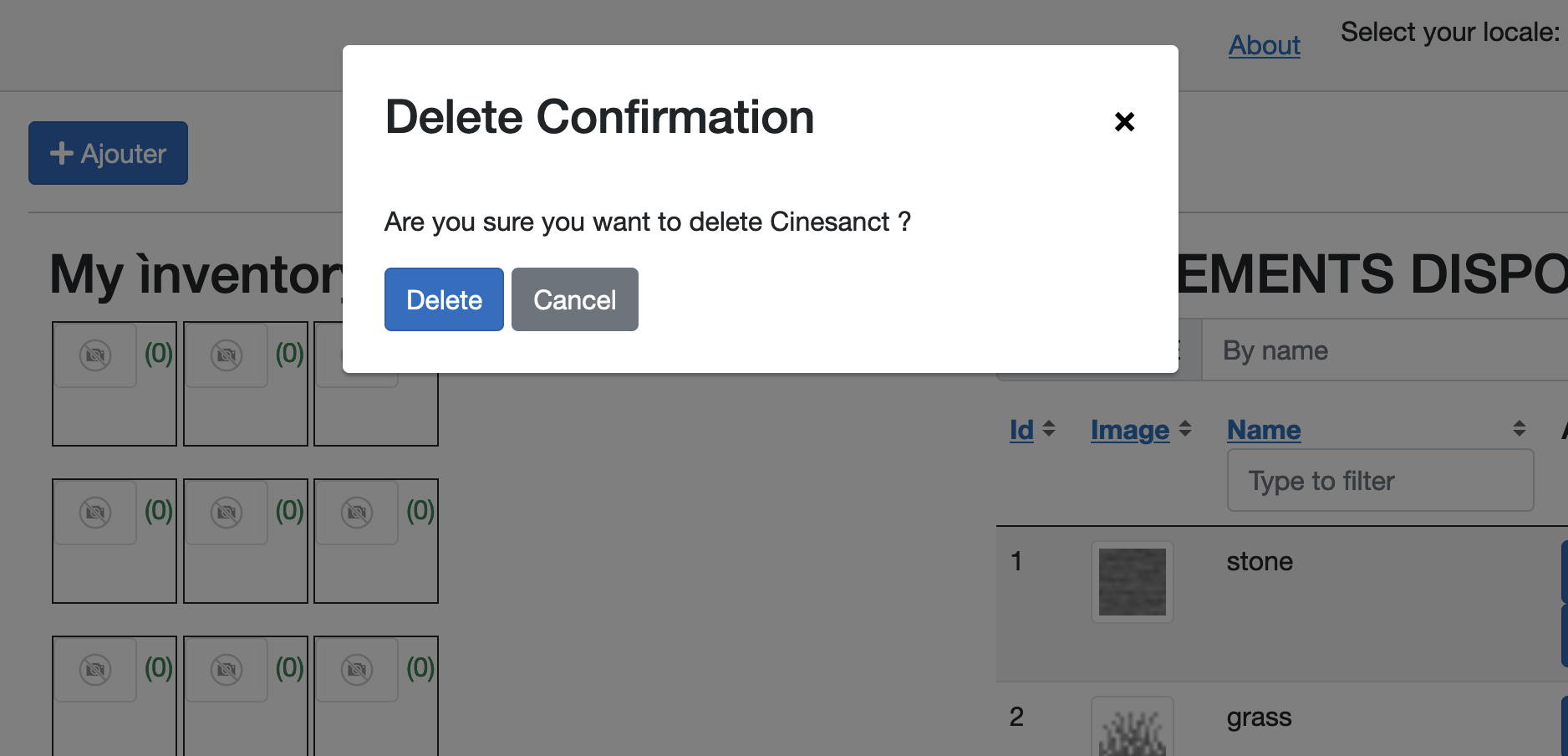The height and width of the screenshot is (756, 1568).
Task: Click the plus Ajouter button
Action: 108,153
